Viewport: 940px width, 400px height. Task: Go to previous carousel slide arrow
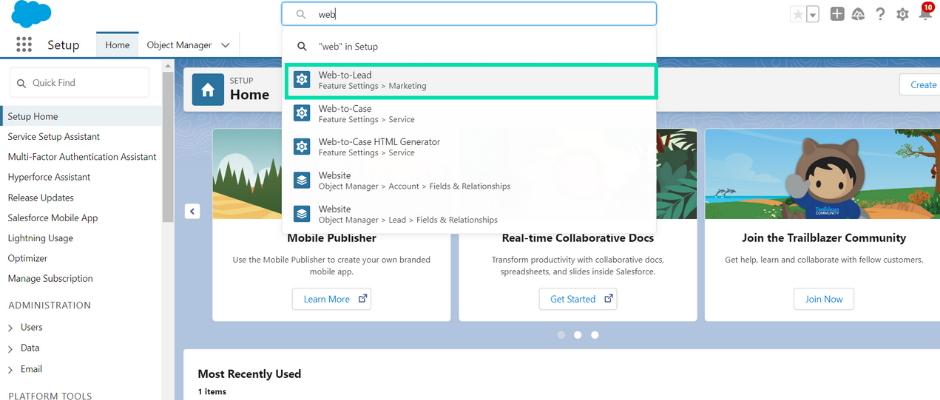tap(192, 211)
